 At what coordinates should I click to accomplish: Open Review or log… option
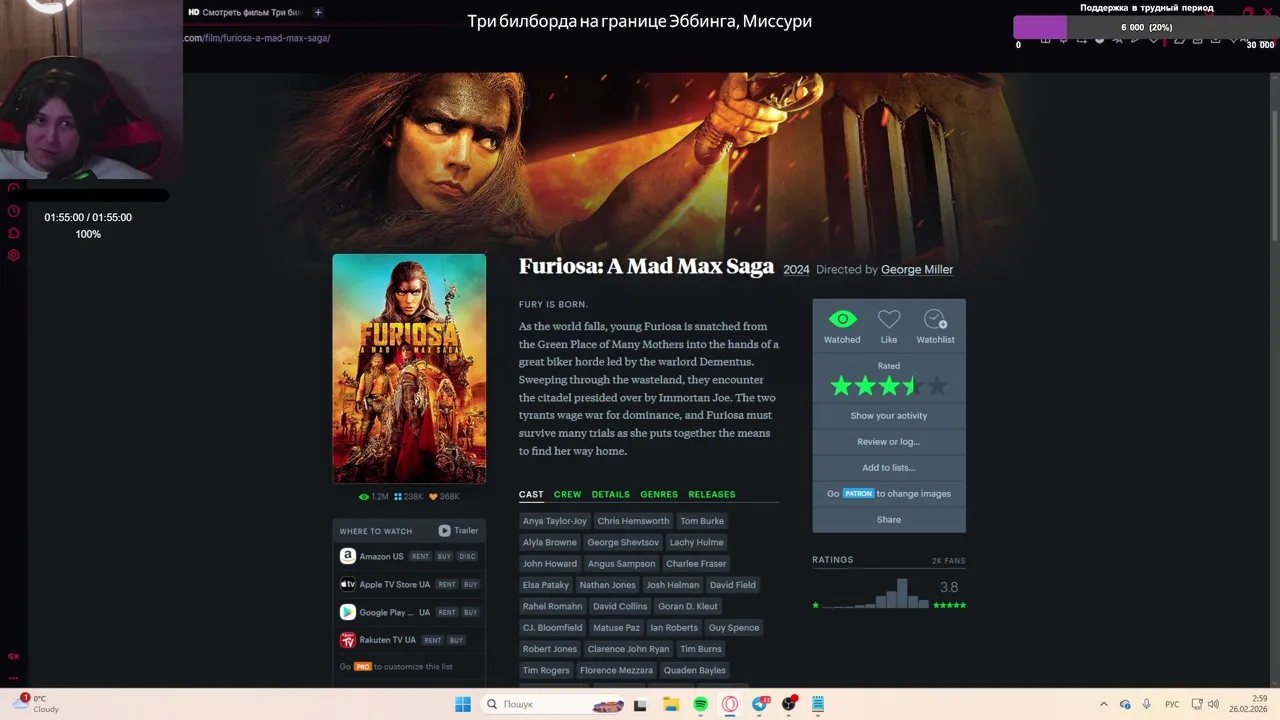(x=889, y=442)
